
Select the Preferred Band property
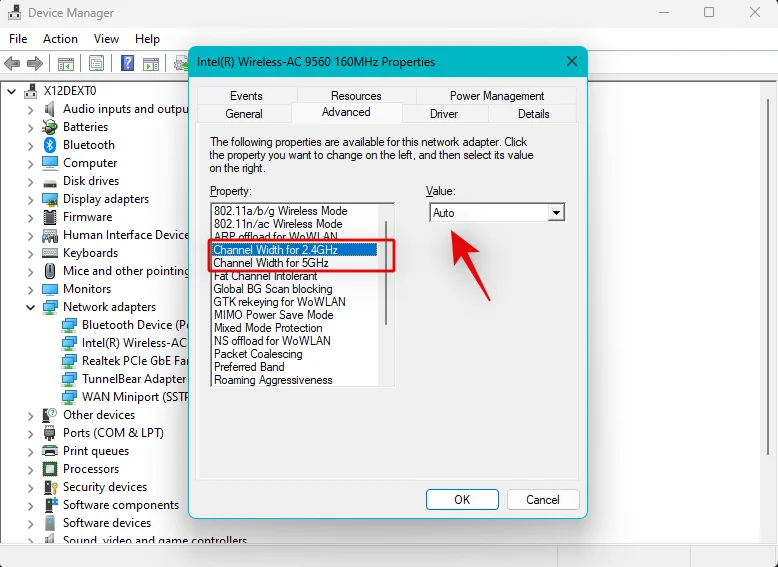(249, 367)
